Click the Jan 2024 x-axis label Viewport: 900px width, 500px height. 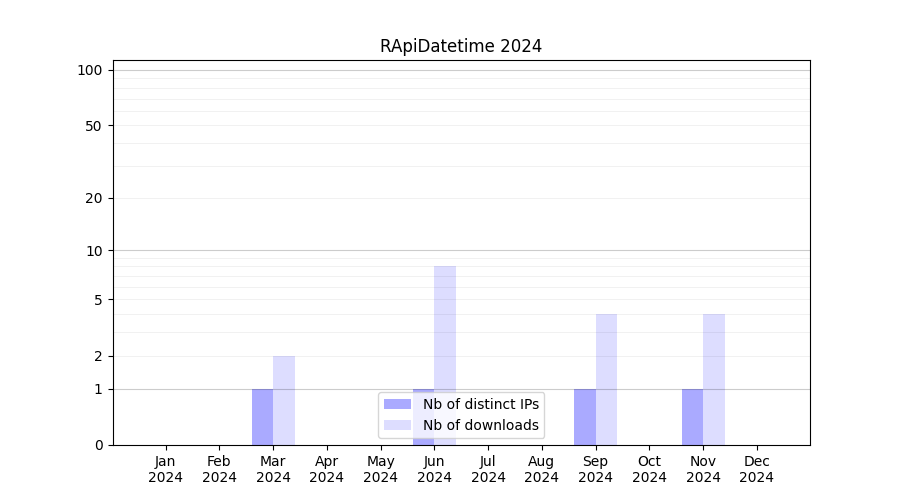coord(166,469)
